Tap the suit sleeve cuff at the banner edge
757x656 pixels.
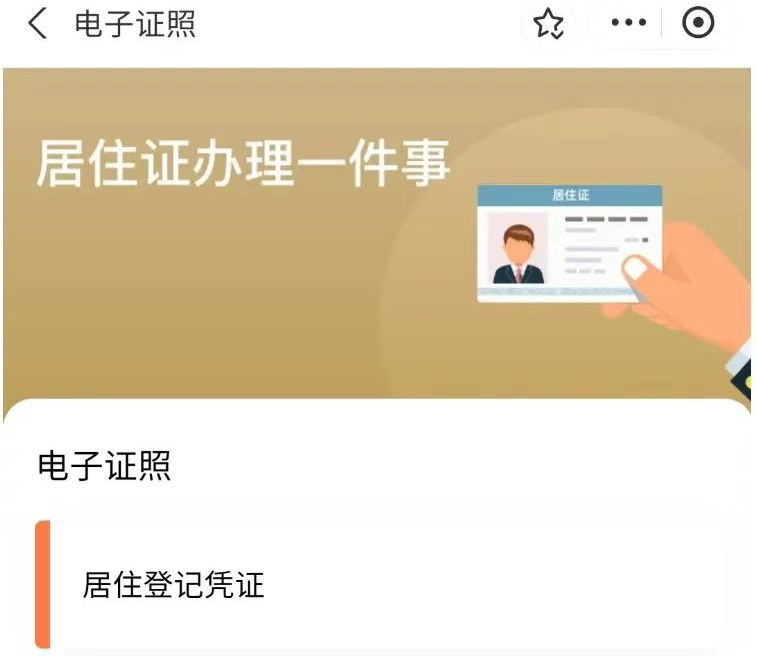[x=740, y=369]
